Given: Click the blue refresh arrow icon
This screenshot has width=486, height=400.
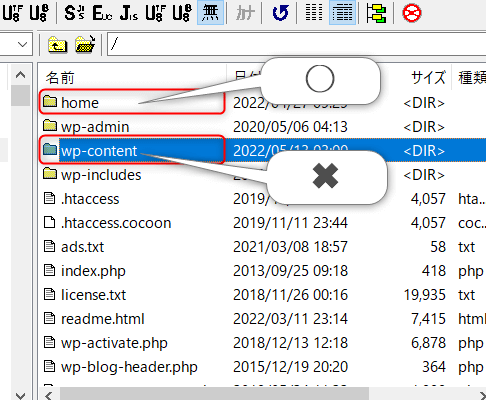Looking at the screenshot, I should (x=280, y=13).
